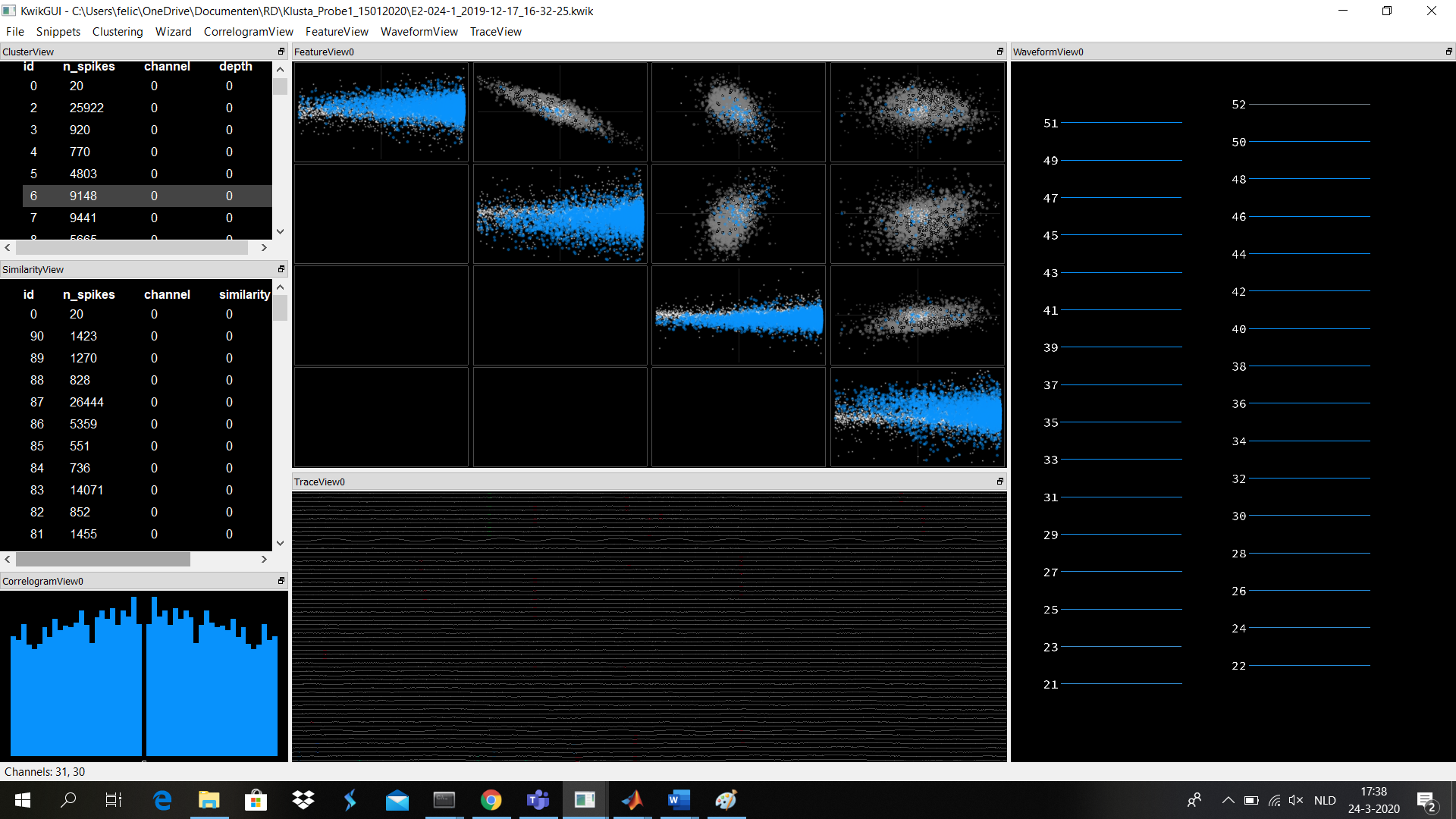Open the WaveformView menu

tap(419, 31)
